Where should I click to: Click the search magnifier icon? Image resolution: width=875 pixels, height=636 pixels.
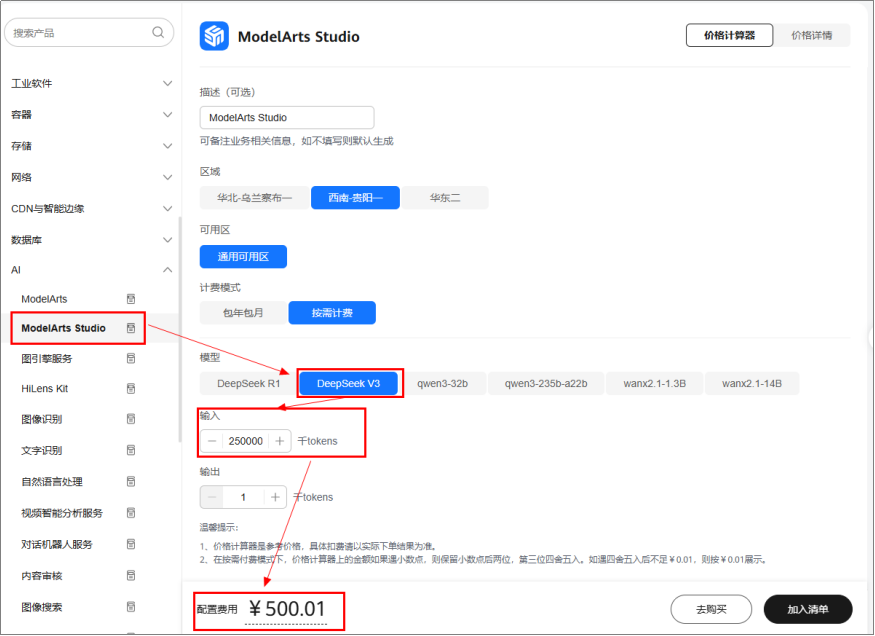tap(158, 32)
